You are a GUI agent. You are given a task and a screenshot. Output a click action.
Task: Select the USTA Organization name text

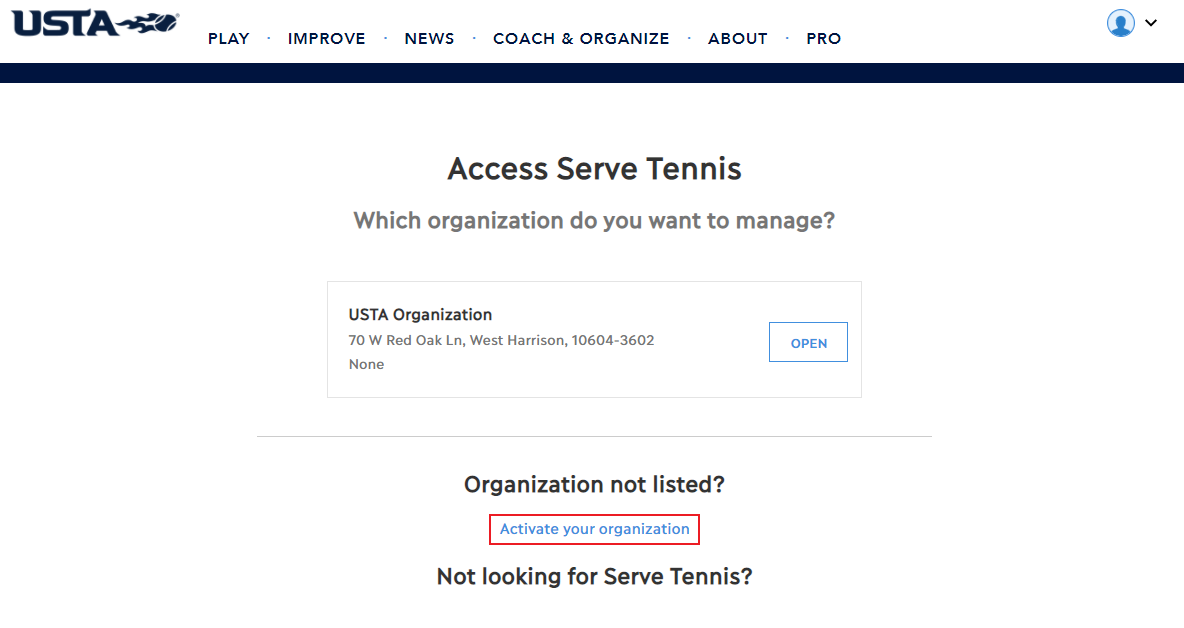point(420,315)
